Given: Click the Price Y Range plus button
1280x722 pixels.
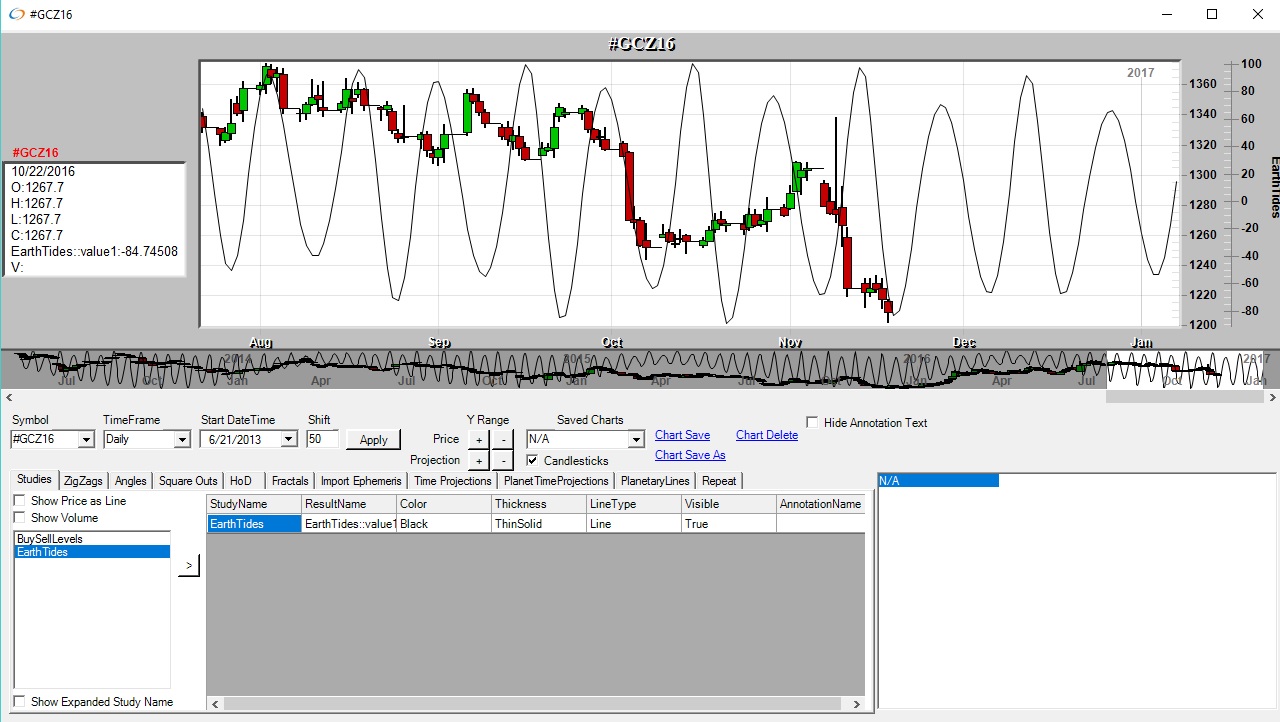Looking at the screenshot, I should [478, 439].
